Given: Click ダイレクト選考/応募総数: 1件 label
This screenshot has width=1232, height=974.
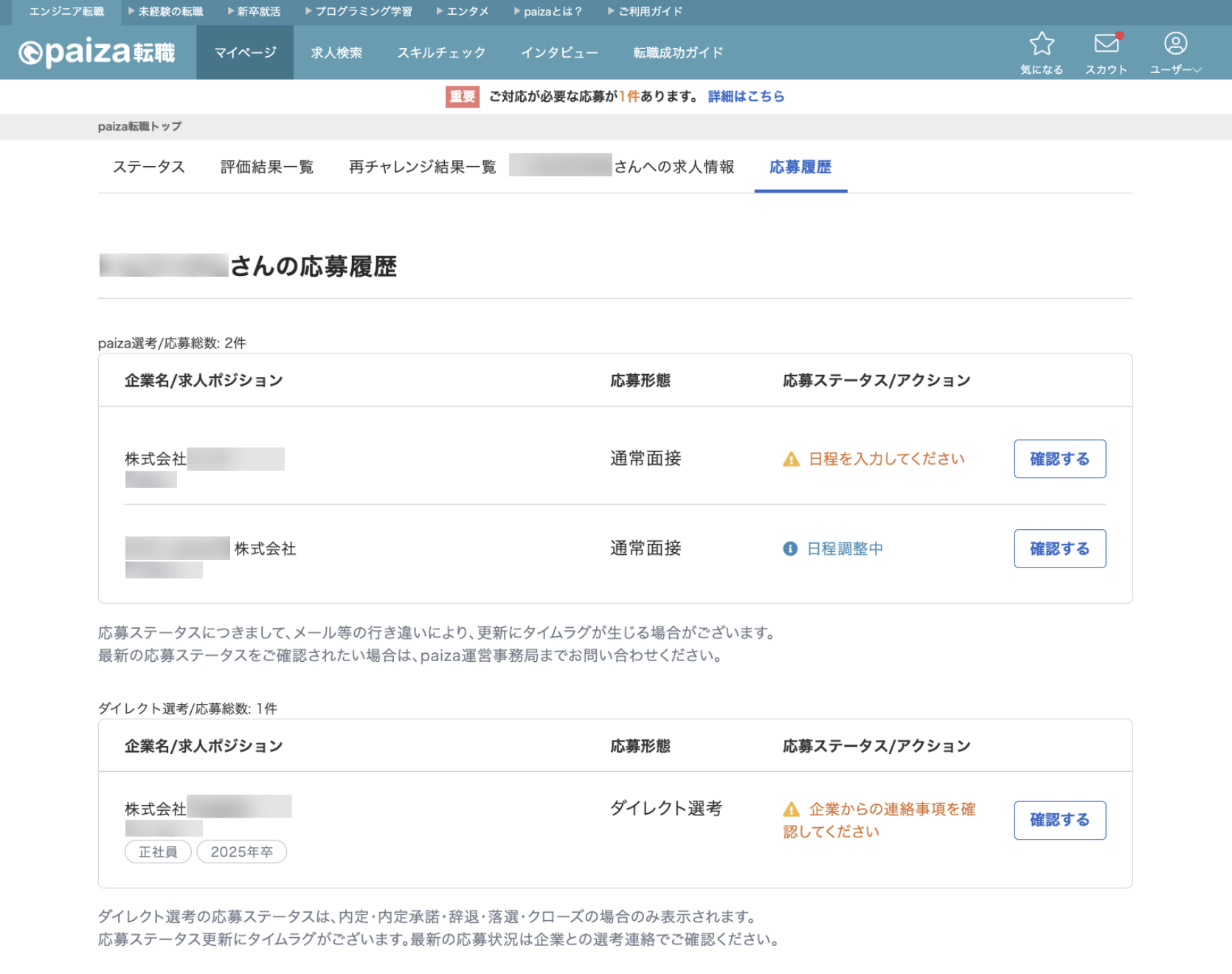Looking at the screenshot, I should coord(187,708).
